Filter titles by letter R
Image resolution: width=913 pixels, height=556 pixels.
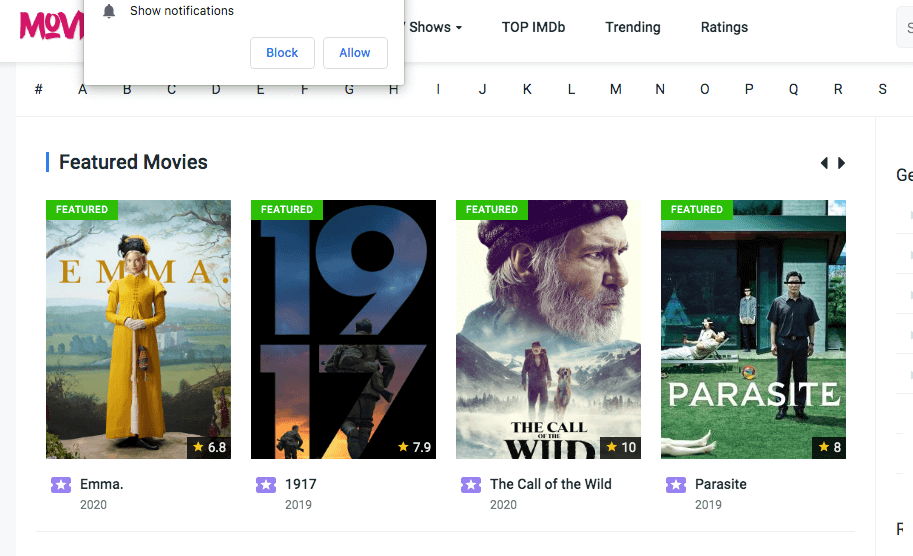[838, 89]
